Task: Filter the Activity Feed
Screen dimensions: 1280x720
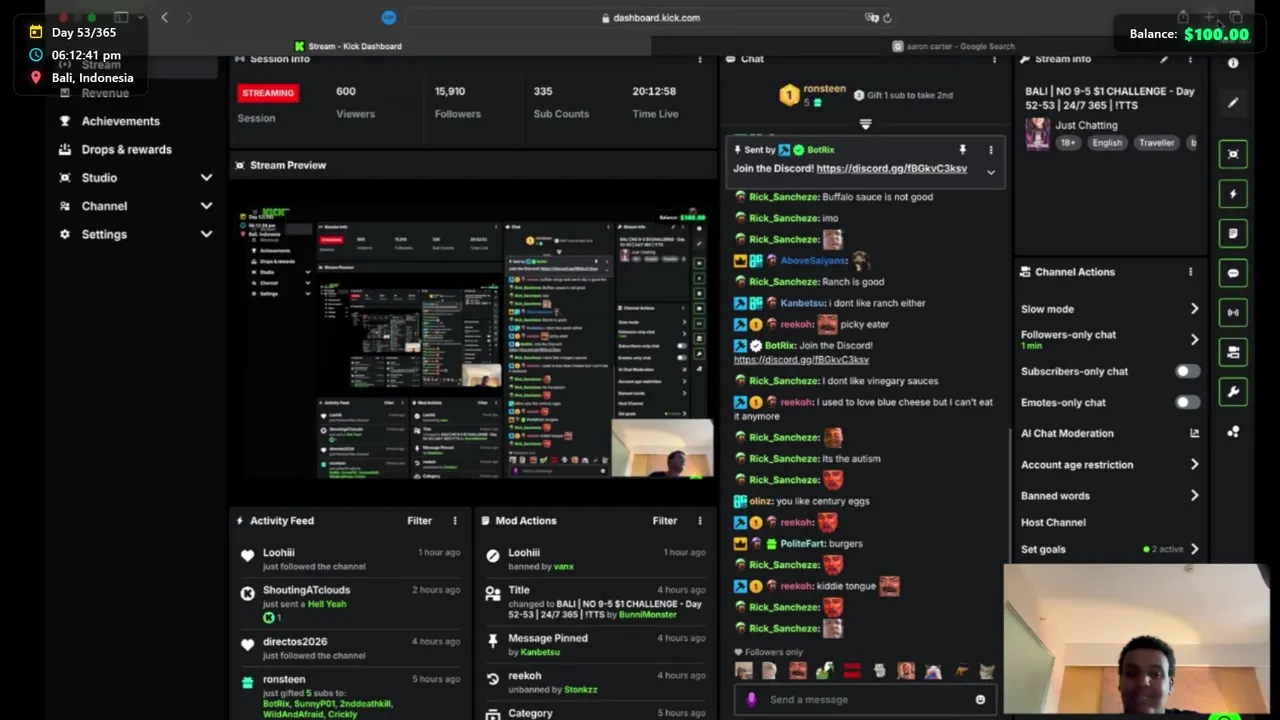Action: click(419, 521)
